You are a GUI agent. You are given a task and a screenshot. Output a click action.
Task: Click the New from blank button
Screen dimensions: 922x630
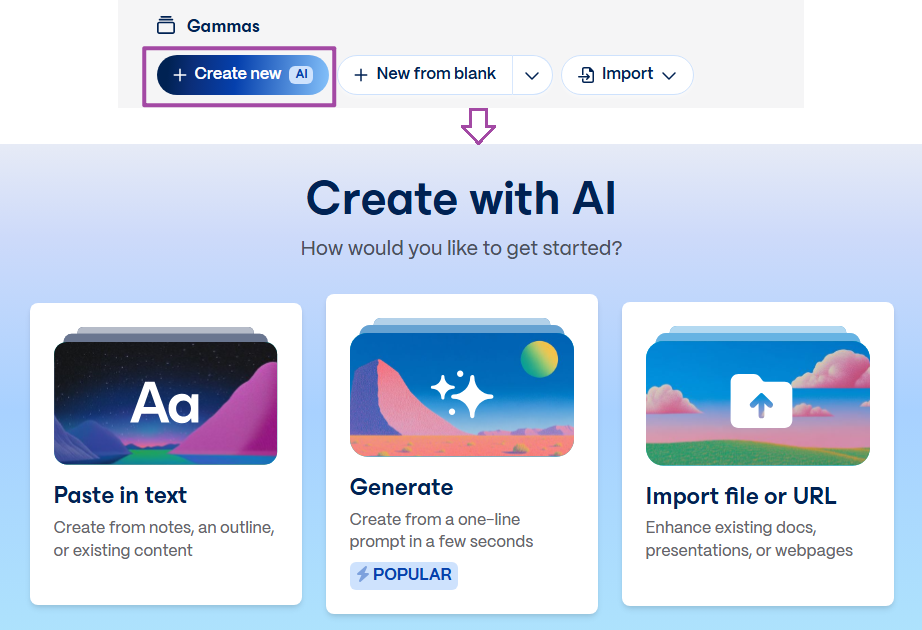pos(437,74)
